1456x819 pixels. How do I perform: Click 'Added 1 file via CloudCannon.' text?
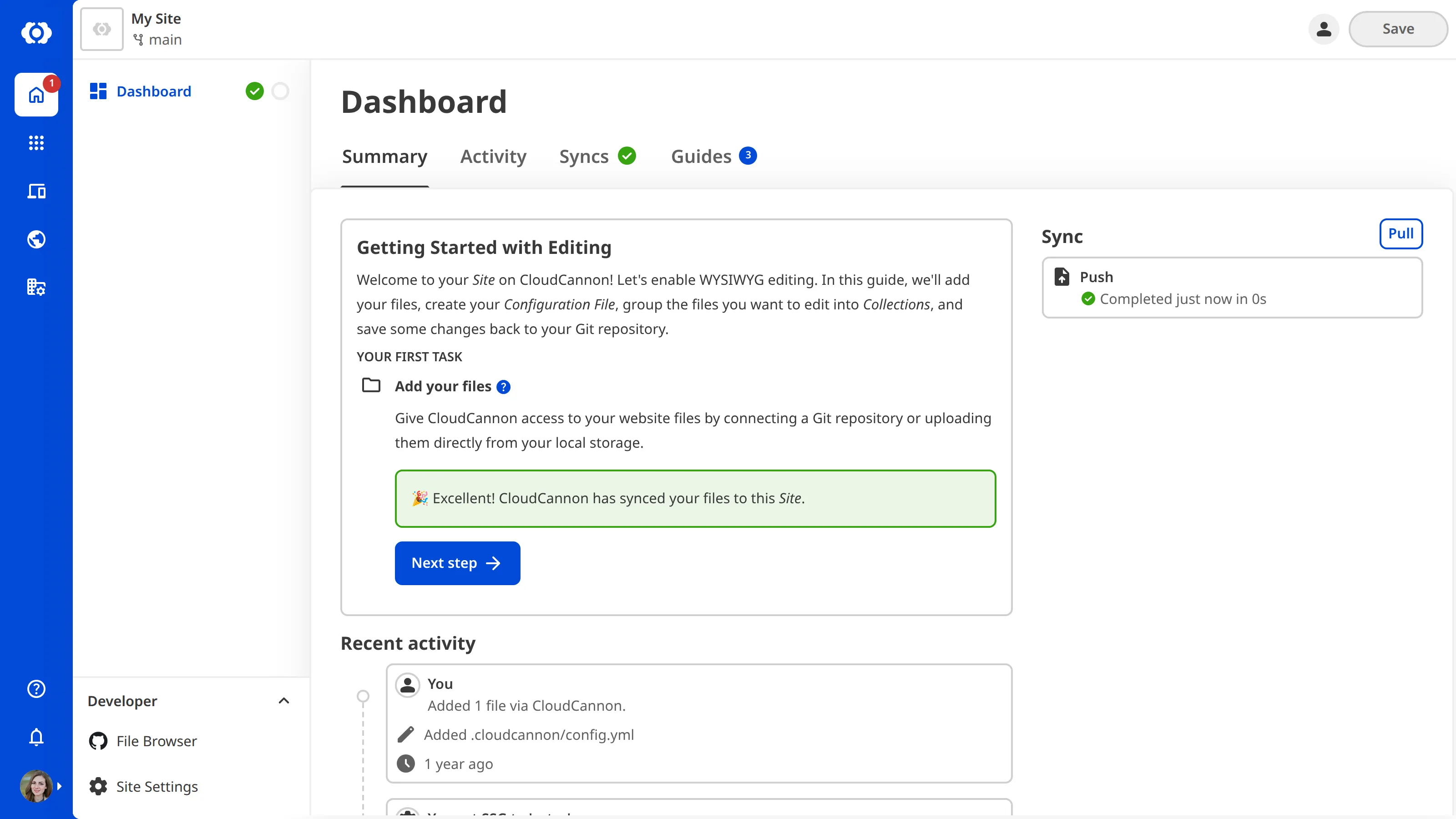527,706
